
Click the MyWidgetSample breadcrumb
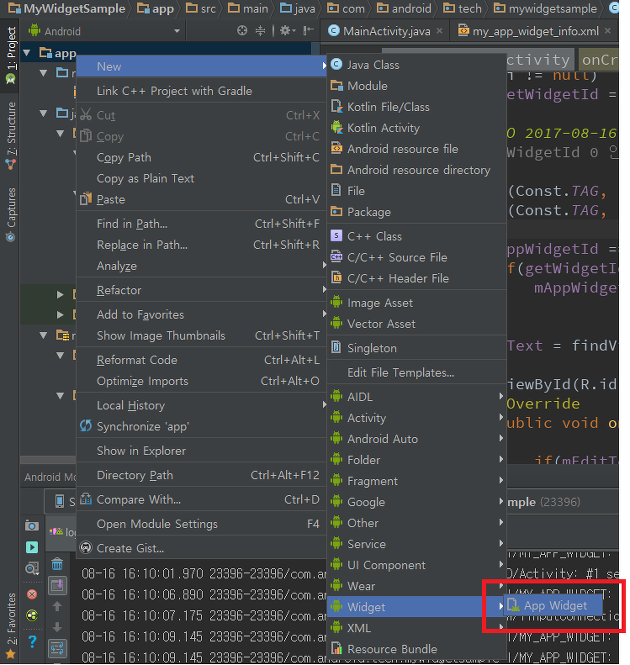point(67,8)
